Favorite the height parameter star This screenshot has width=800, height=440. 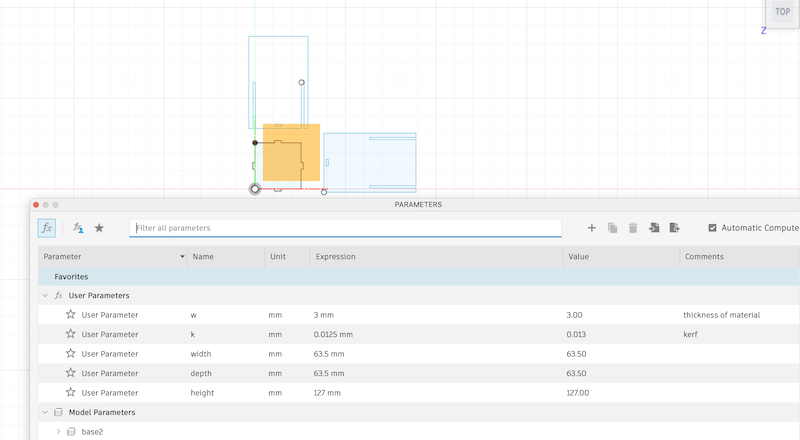(70, 392)
